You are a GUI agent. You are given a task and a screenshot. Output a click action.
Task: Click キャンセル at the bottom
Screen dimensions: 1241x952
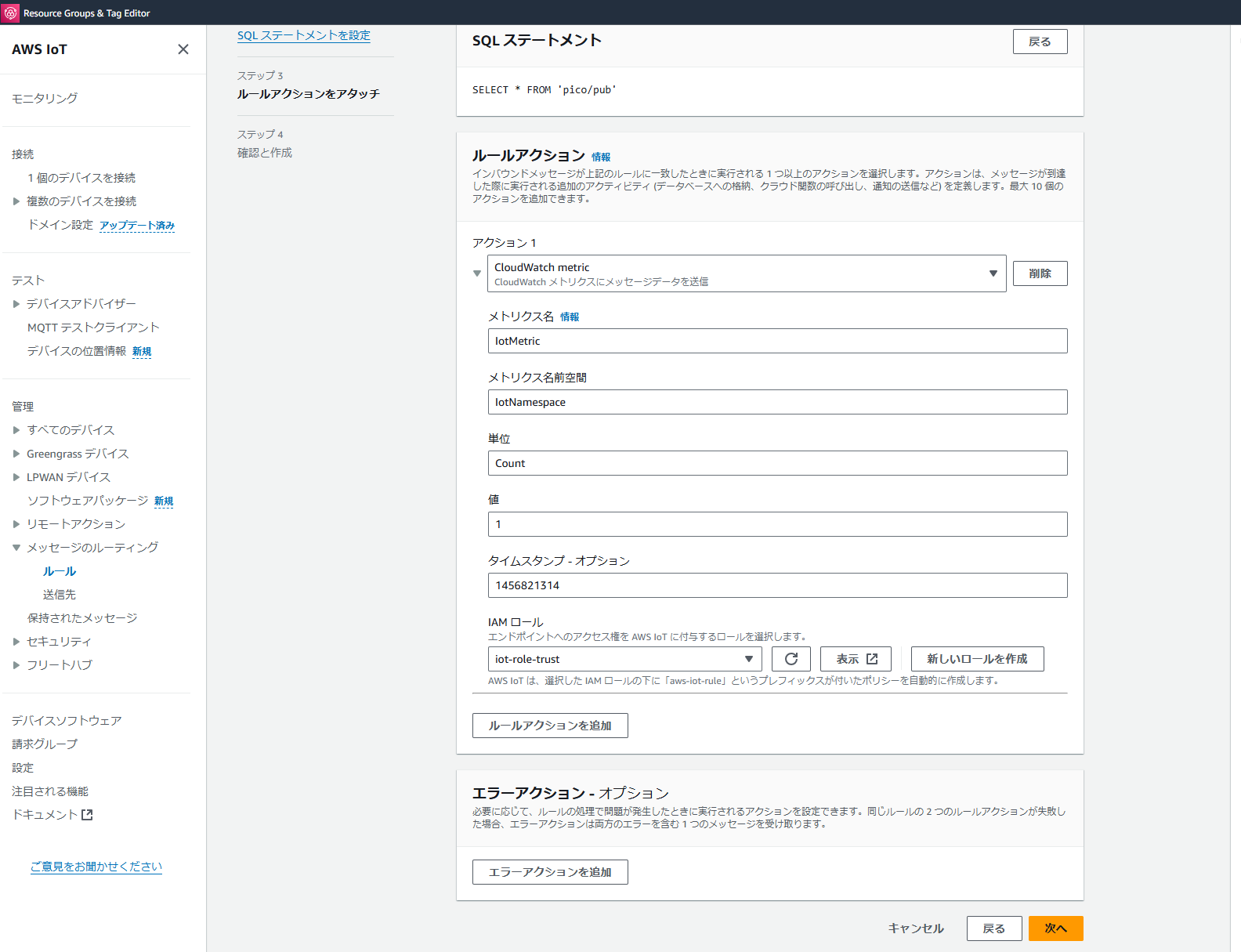[916, 928]
